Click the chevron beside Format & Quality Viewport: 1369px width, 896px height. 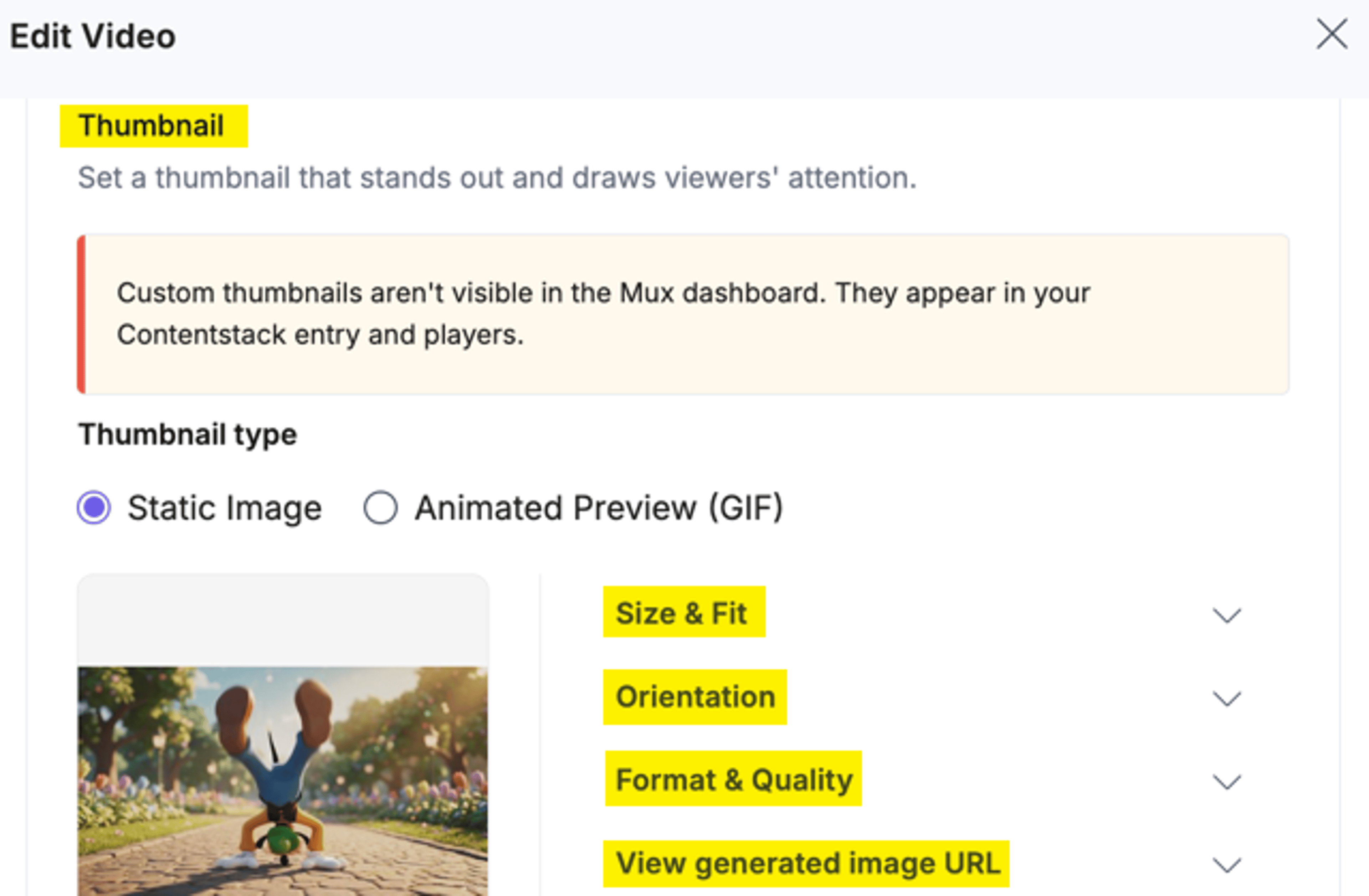tap(1226, 782)
